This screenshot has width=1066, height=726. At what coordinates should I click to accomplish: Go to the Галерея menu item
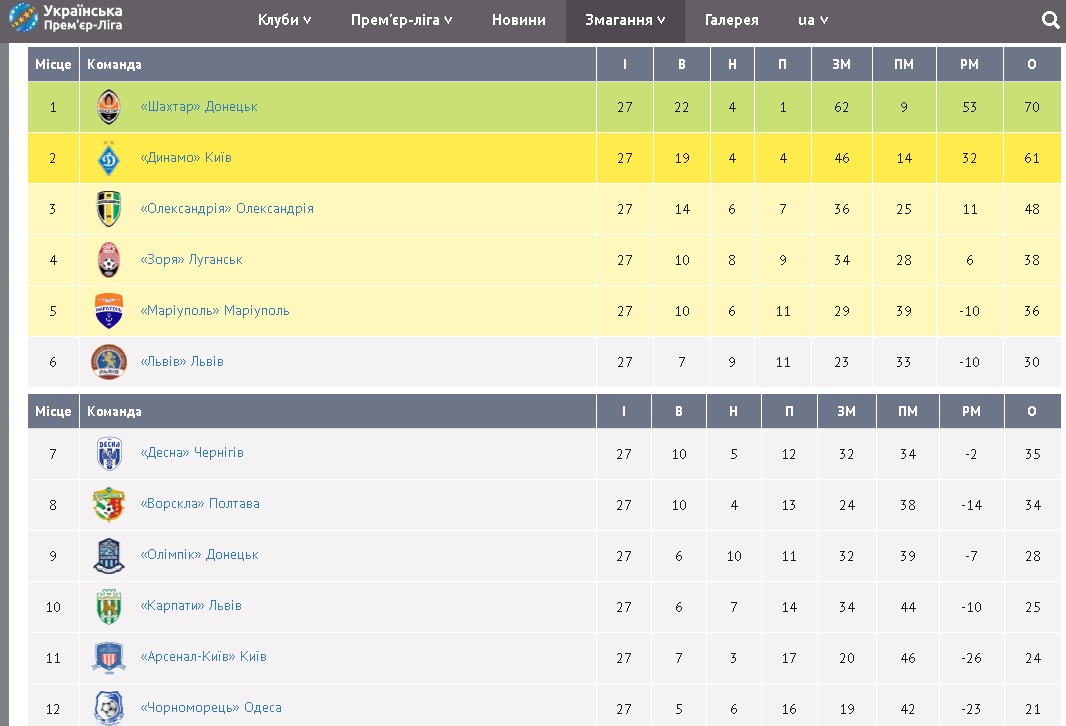coord(731,20)
